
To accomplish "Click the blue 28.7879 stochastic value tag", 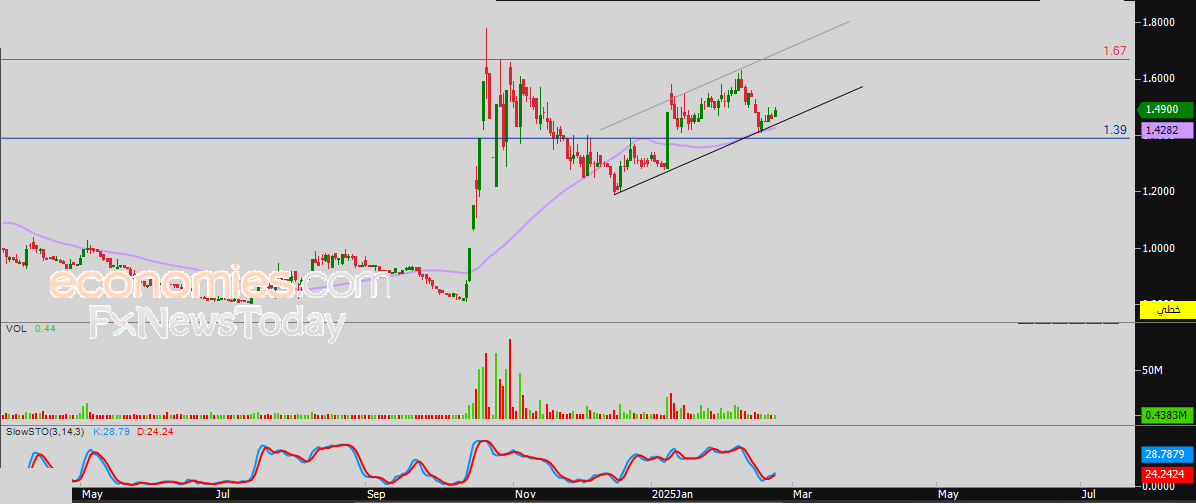I will click(x=1165, y=453).
